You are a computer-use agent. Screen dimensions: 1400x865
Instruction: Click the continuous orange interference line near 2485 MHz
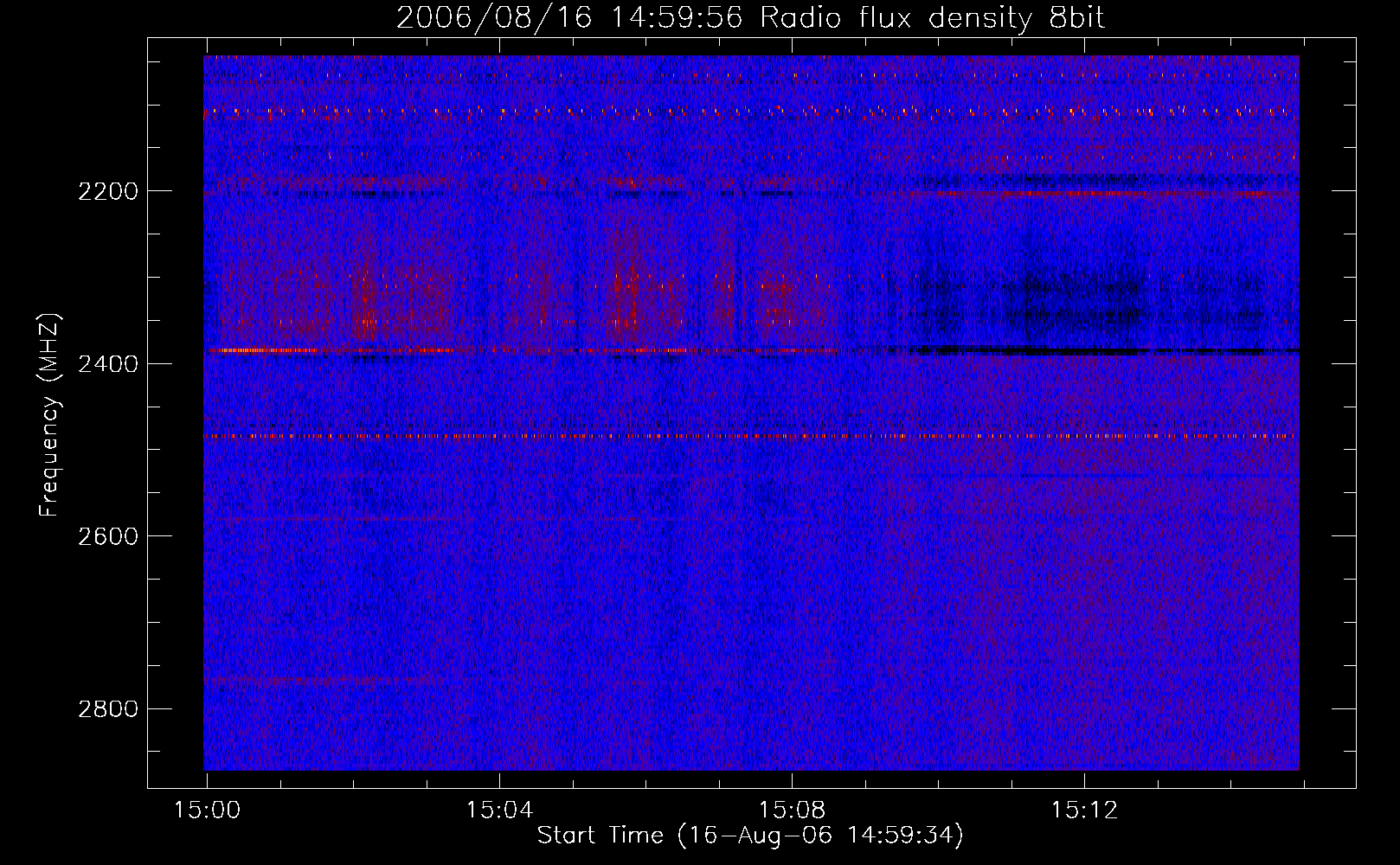[751, 437]
